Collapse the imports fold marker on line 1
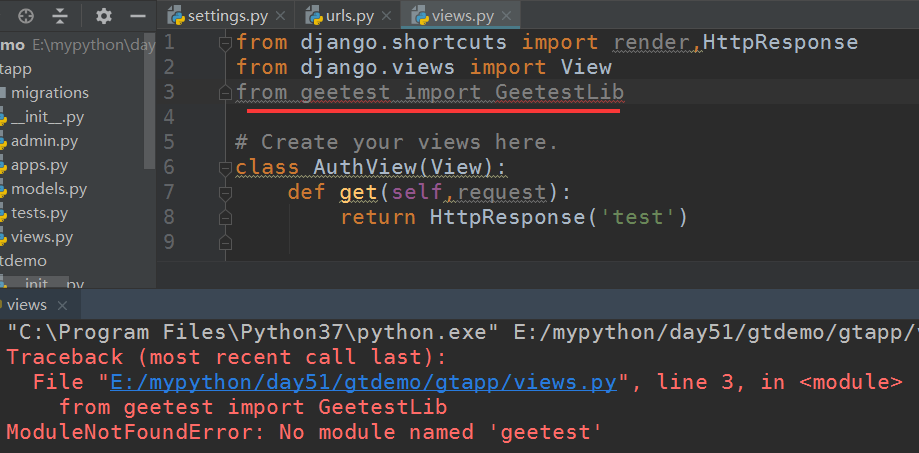Image resolution: width=919 pixels, height=453 pixels. click(226, 42)
